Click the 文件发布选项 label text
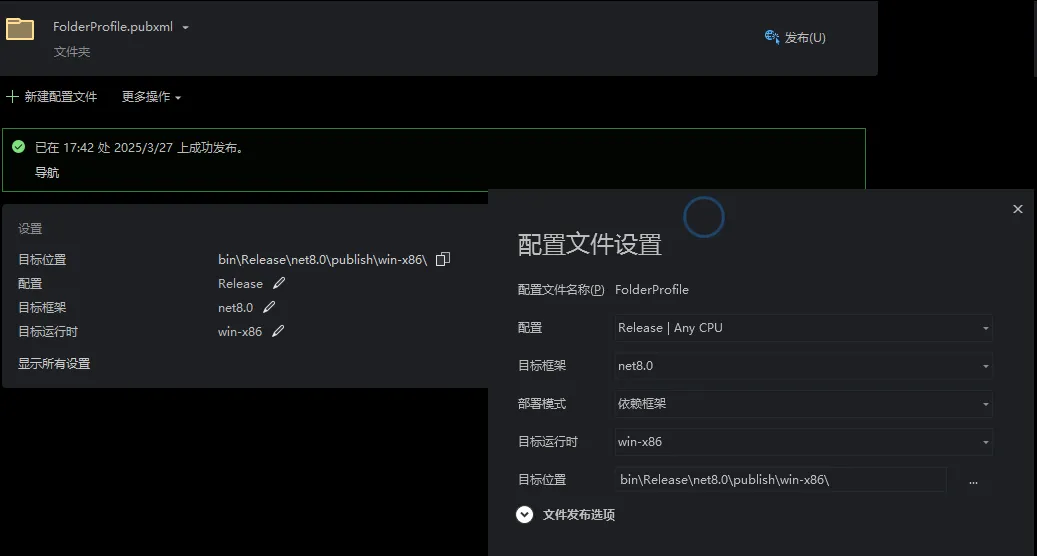This screenshot has width=1037, height=556. click(579, 514)
